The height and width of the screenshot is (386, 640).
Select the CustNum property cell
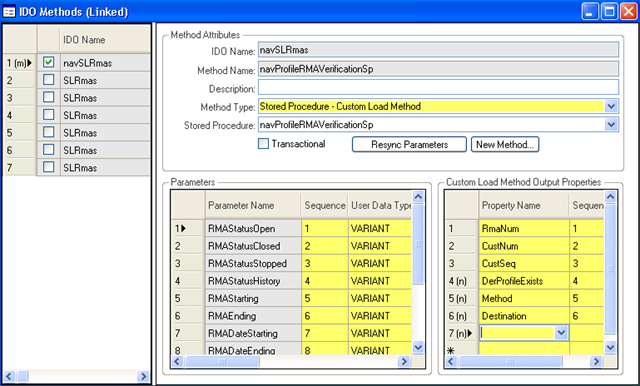(524, 246)
